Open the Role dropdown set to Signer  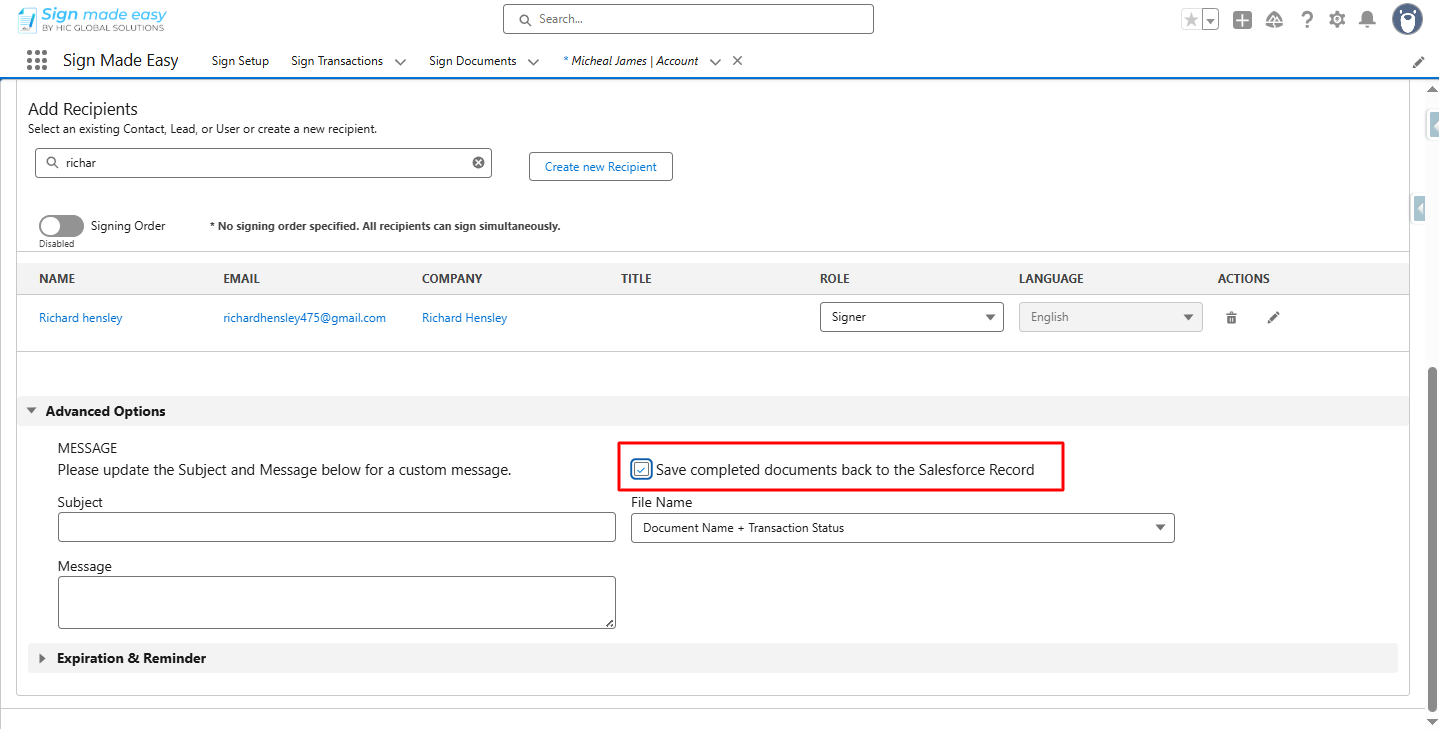(911, 317)
